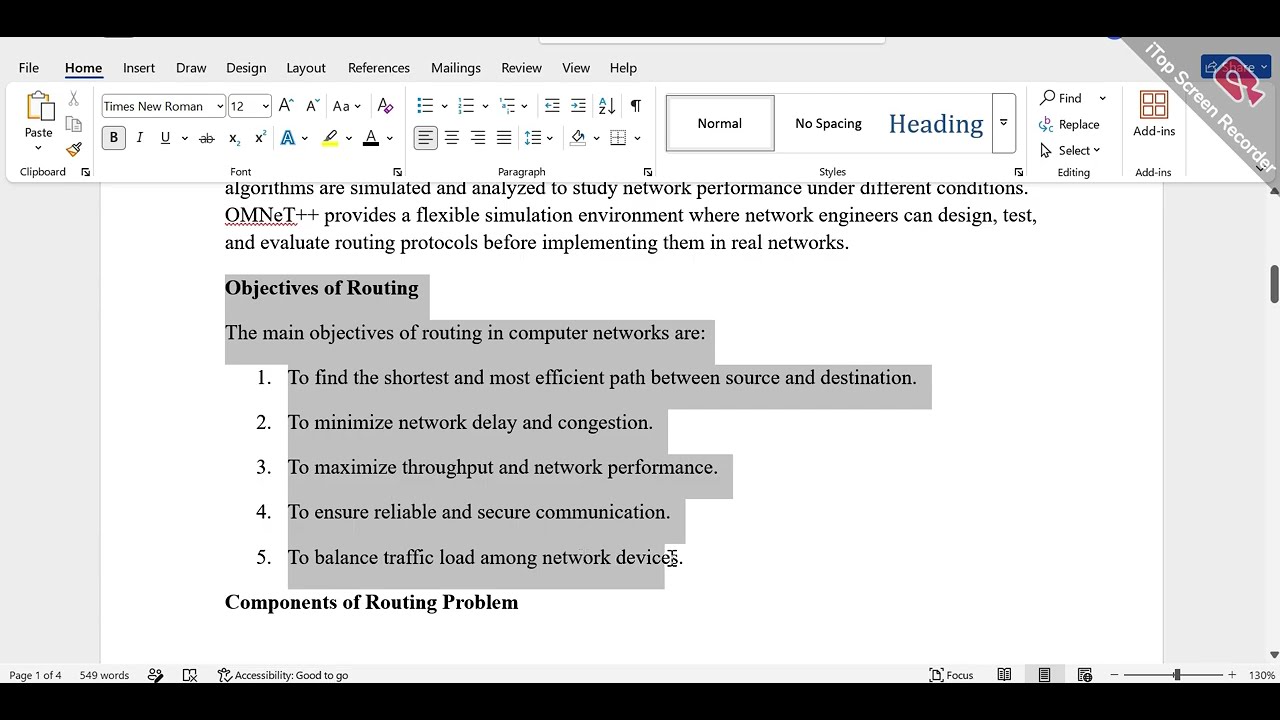Enable Focus mode
The image size is (1280, 720).
tap(951, 675)
